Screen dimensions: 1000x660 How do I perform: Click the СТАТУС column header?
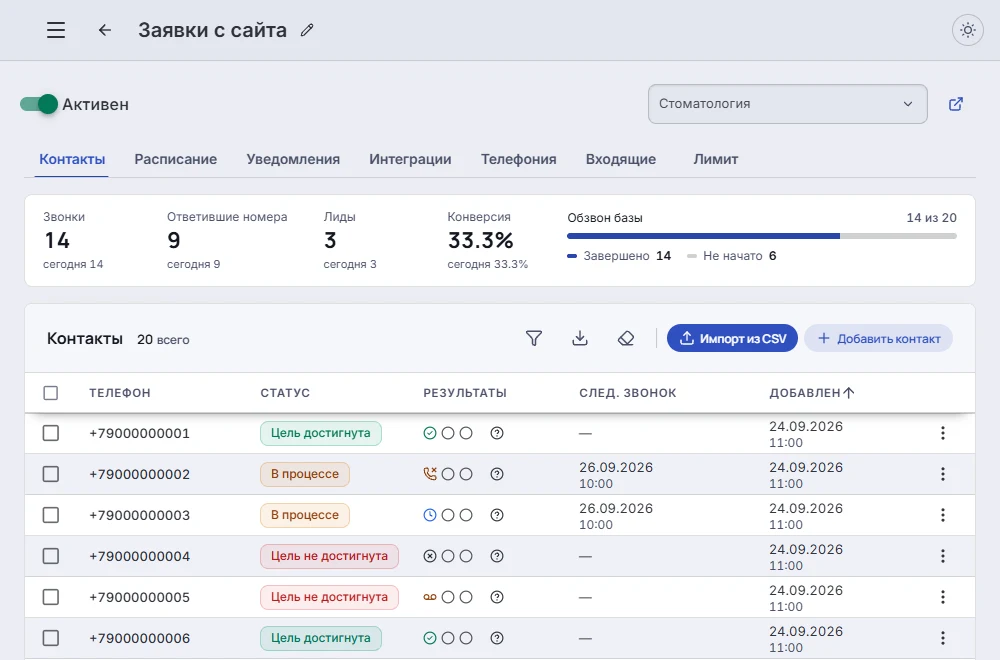(x=285, y=393)
